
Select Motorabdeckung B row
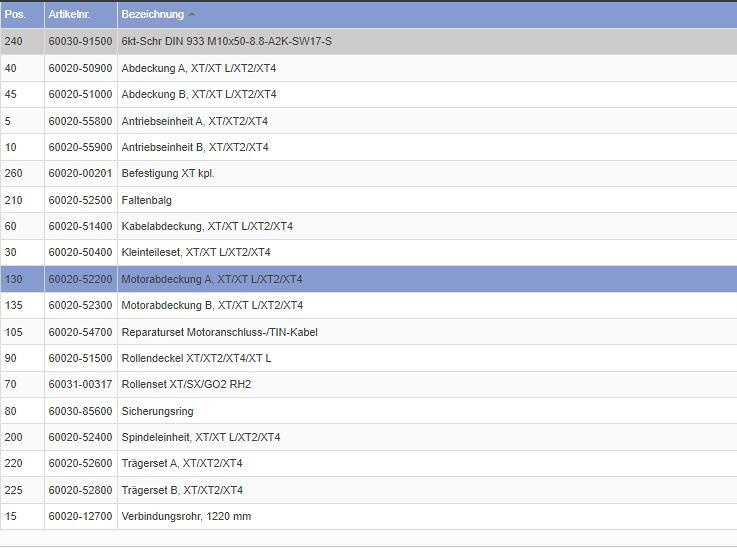pos(211,305)
